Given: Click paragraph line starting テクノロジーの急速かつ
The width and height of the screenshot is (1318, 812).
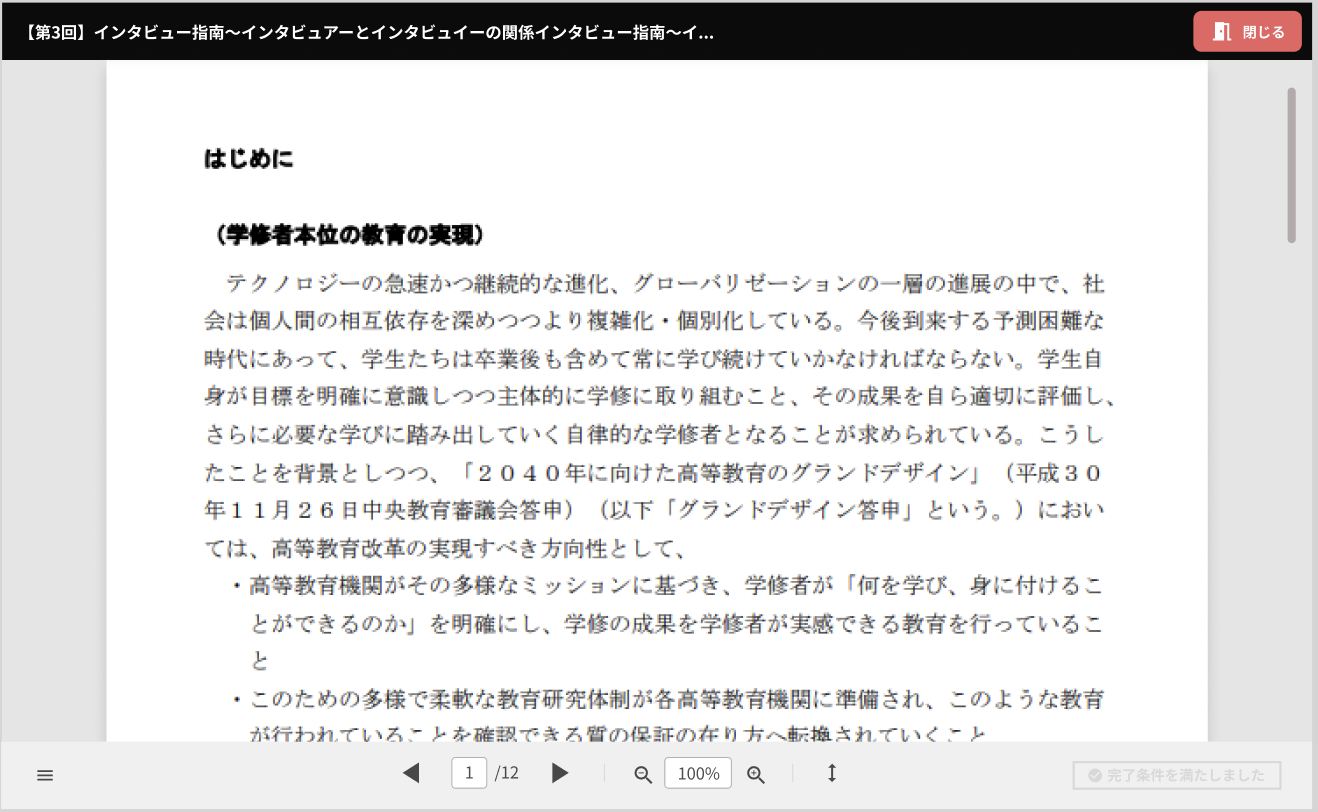Looking at the screenshot, I should click(665, 284).
